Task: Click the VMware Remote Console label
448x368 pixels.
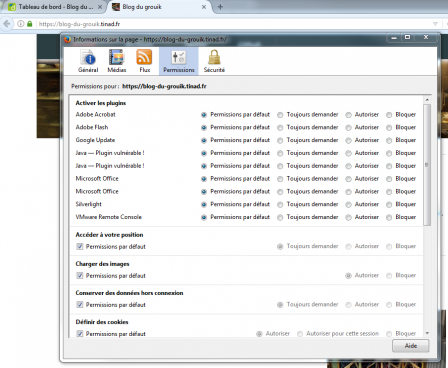Action: [x=108, y=217]
